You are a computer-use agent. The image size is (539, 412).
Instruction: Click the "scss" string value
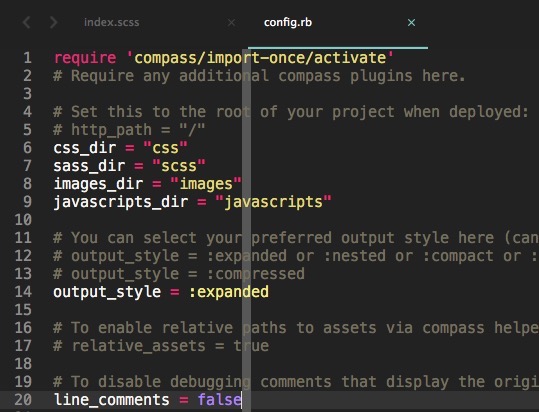tap(179, 166)
